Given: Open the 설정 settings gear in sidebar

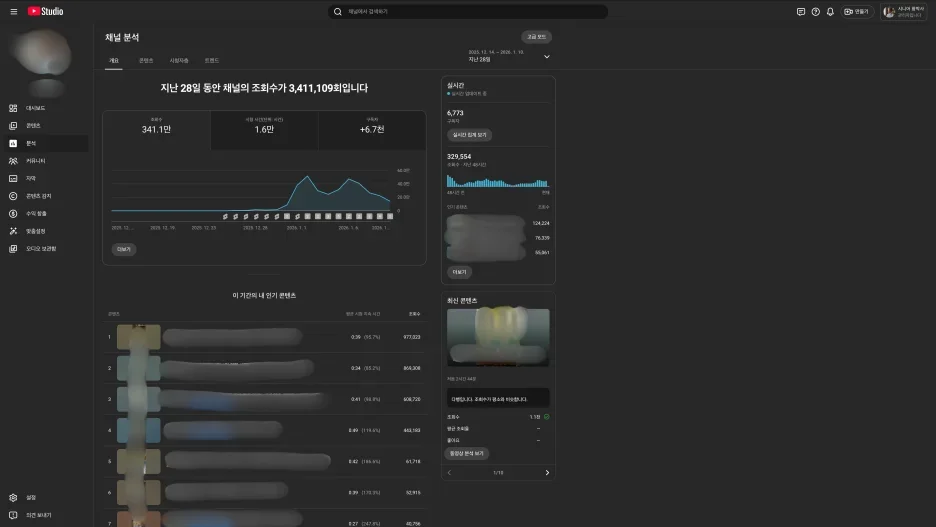Looking at the screenshot, I should [x=13, y=497].
